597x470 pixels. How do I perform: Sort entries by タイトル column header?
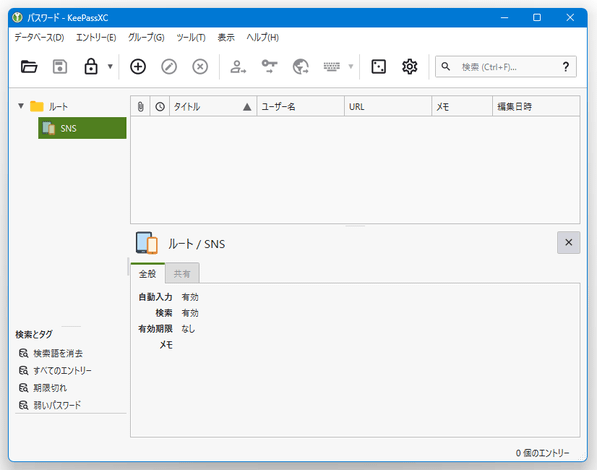coord(213,107)
